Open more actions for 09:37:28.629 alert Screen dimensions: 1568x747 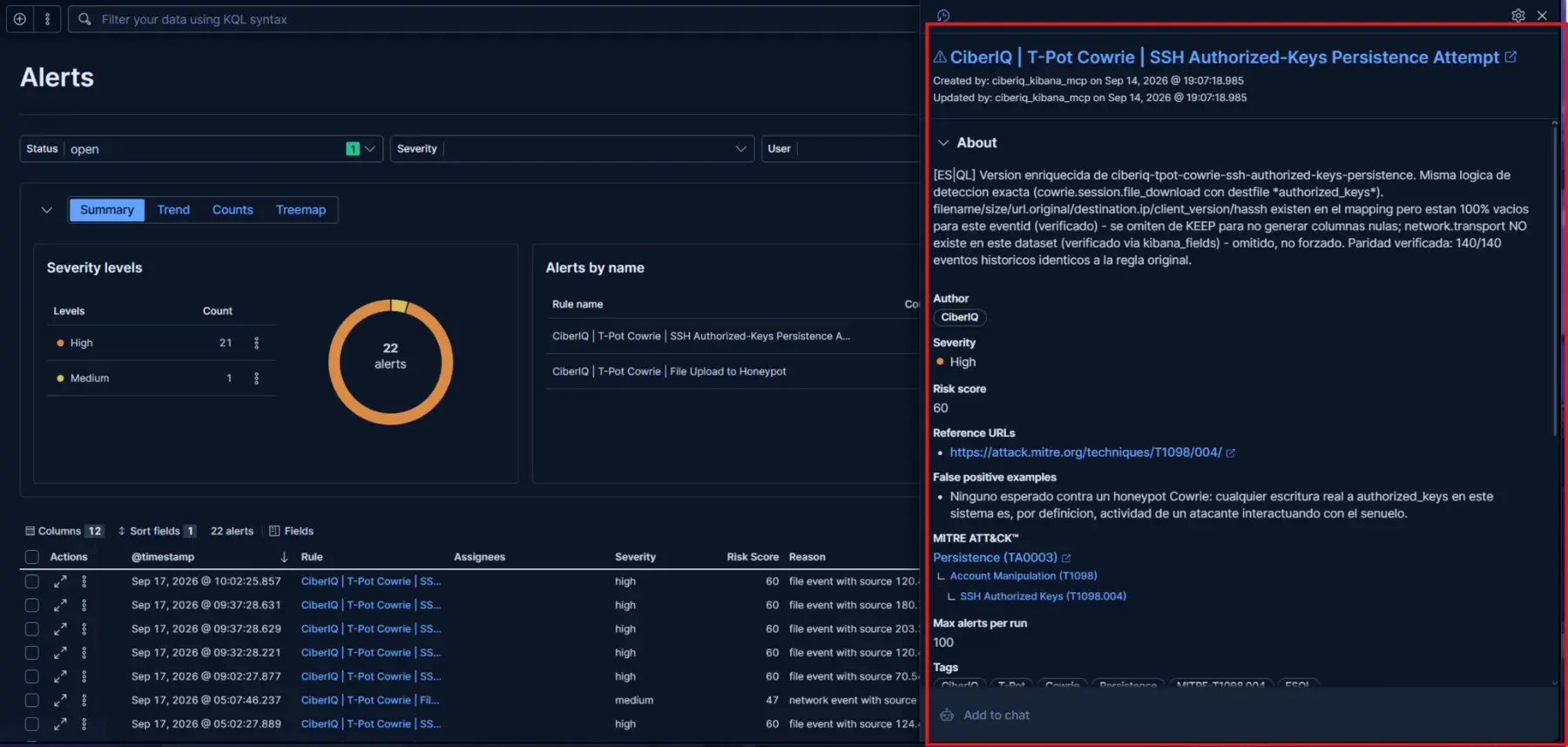click(84, 628)
